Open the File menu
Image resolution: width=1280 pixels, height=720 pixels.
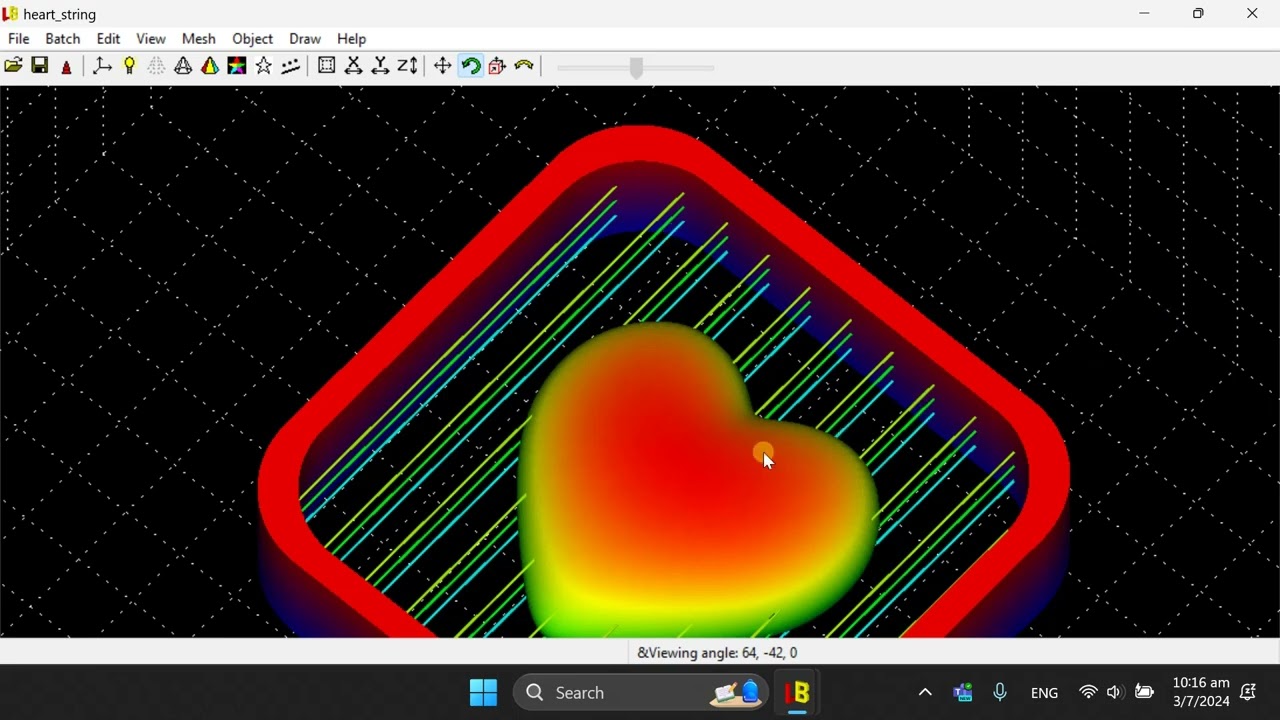19,39
